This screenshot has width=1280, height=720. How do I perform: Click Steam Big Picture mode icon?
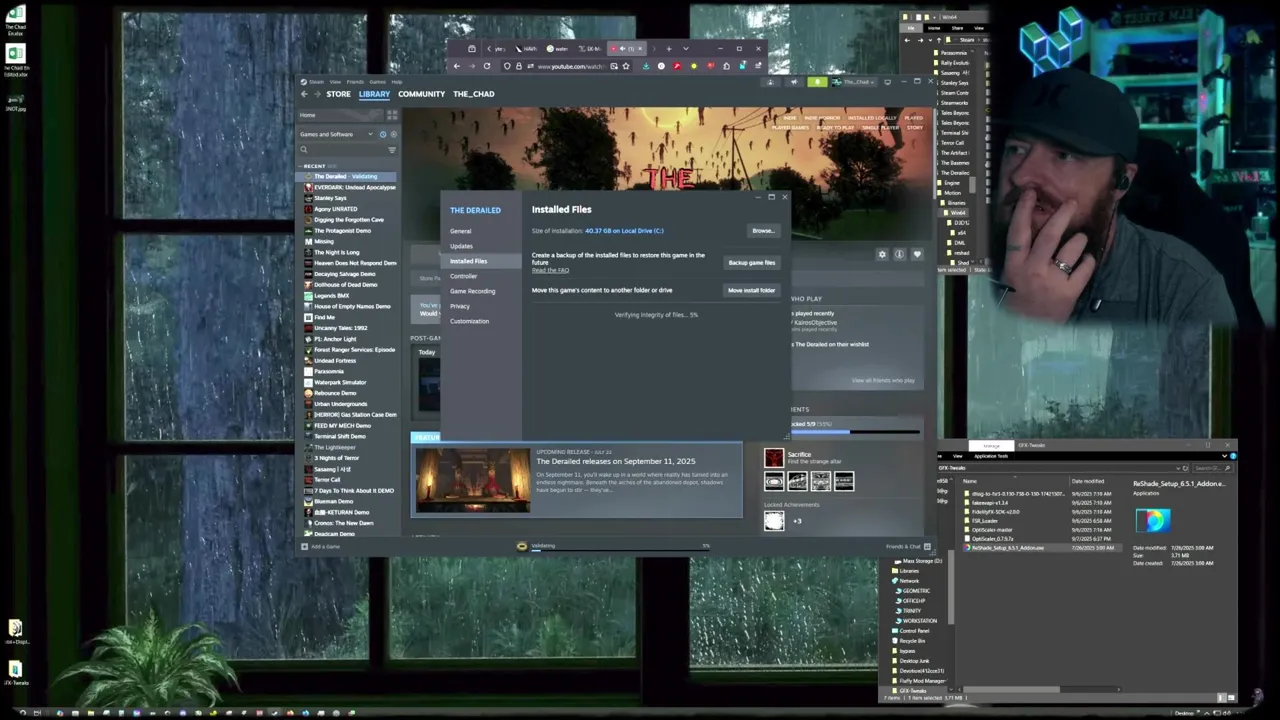click(888, 82)
